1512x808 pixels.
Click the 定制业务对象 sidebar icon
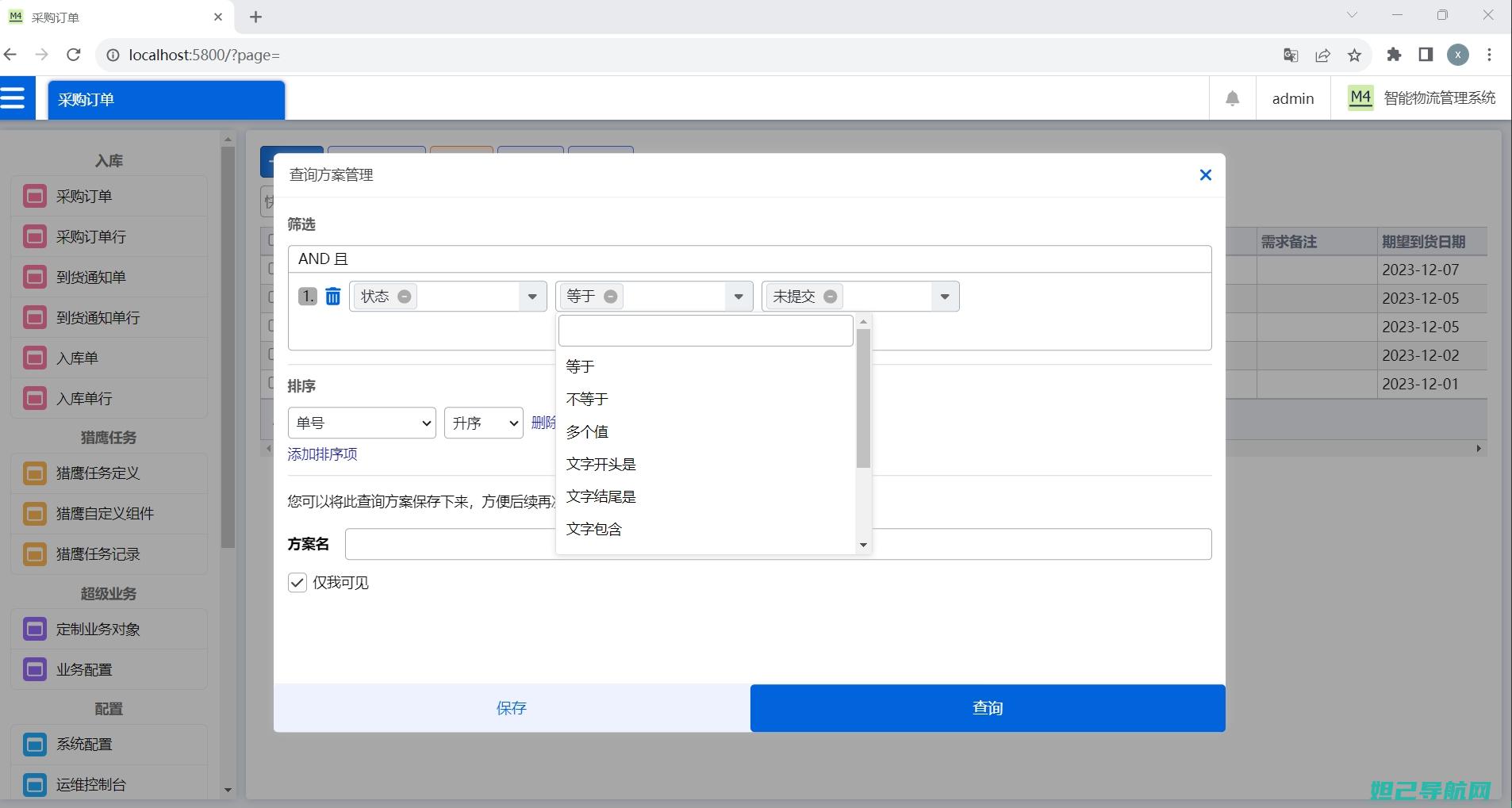point(35,630)
